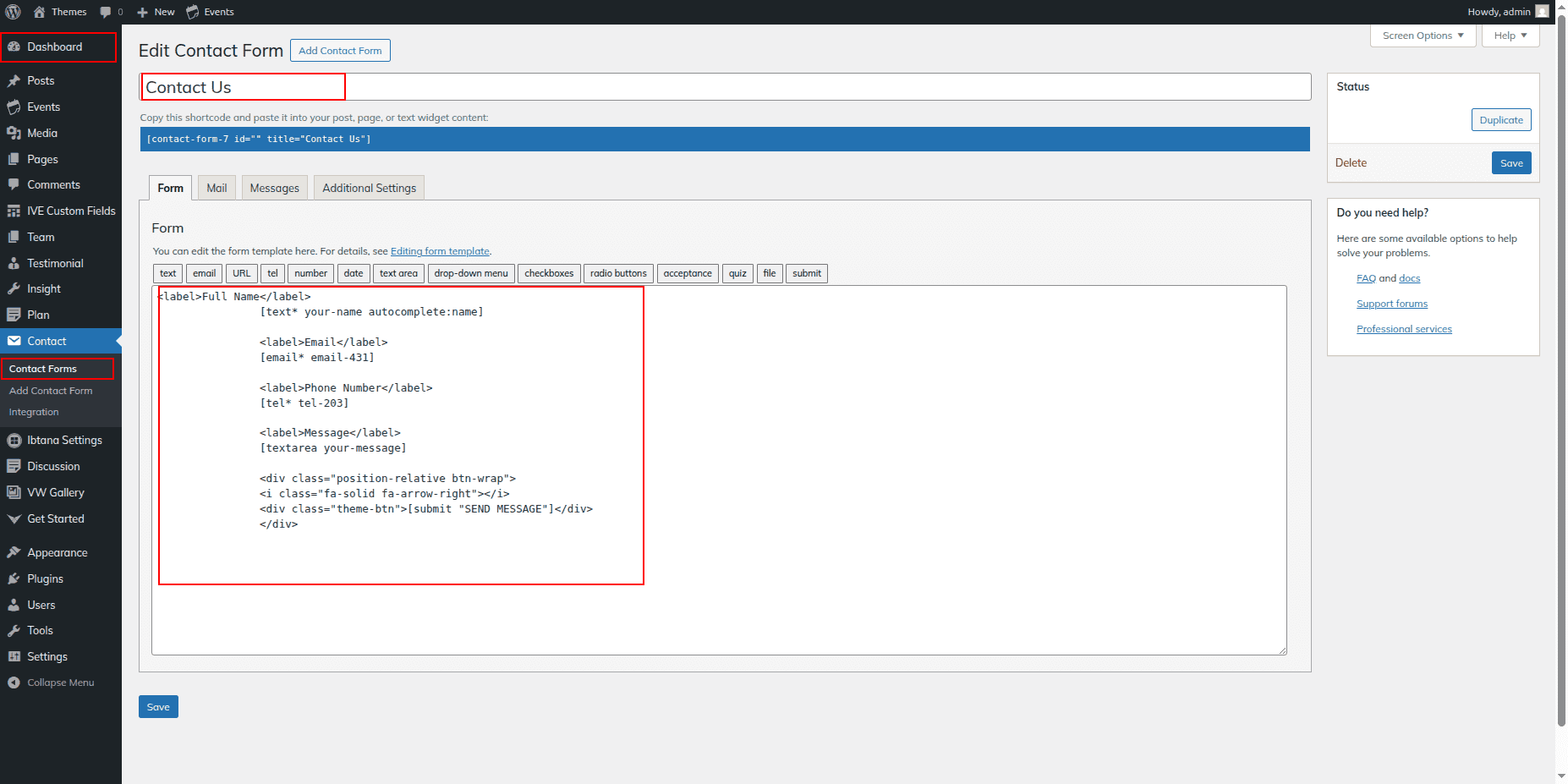Click the Plugins icon in sidebar

pyautogui.click(x=14, y=579)
